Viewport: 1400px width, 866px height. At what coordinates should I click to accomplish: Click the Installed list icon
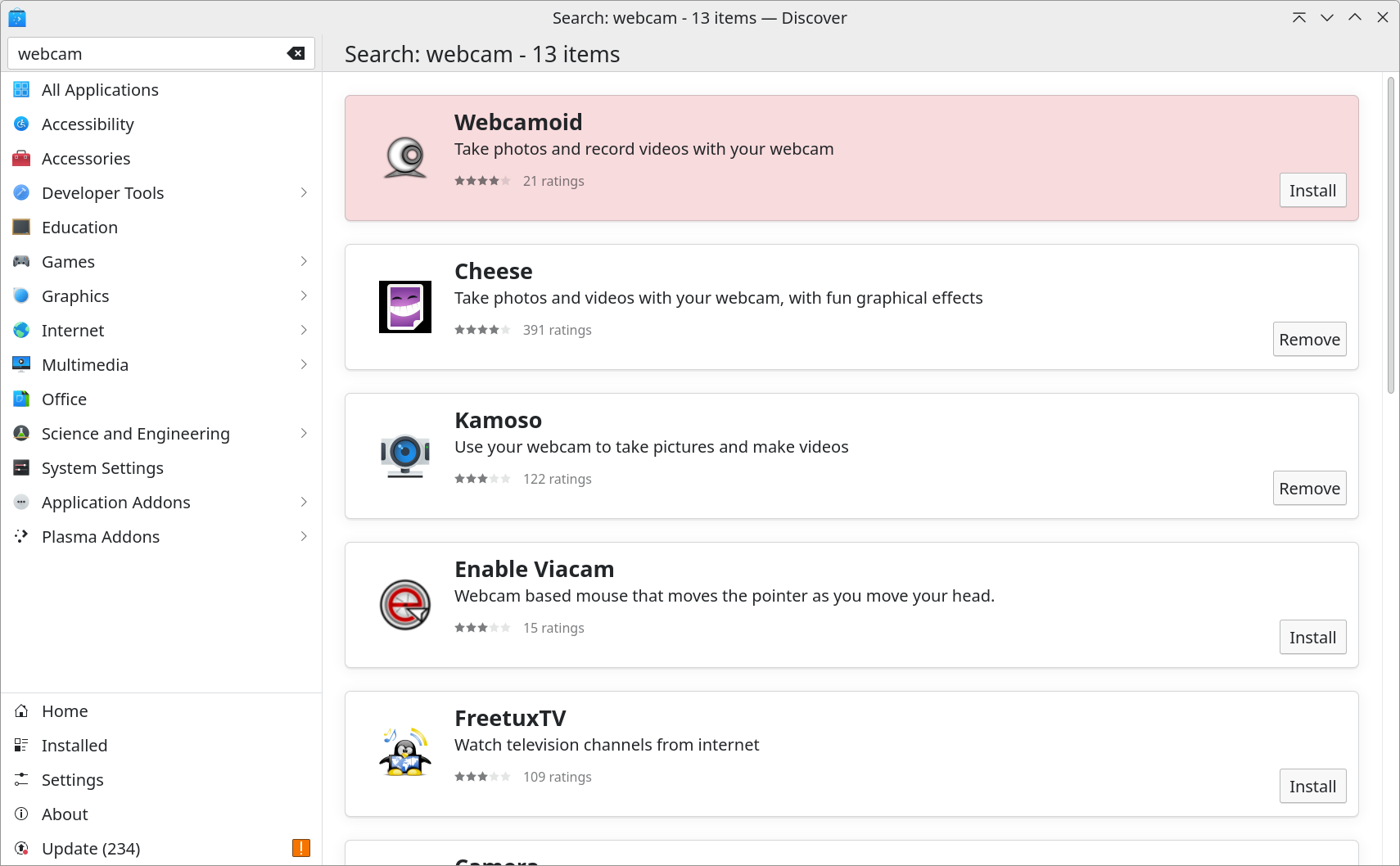[x=21, y=745]
